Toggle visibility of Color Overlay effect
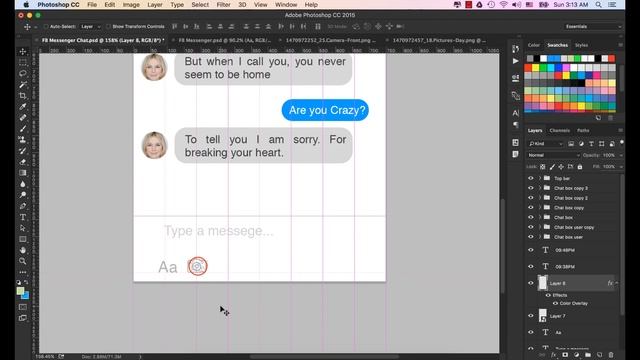Viewport: 640px width, 360px height. (555, 303)
